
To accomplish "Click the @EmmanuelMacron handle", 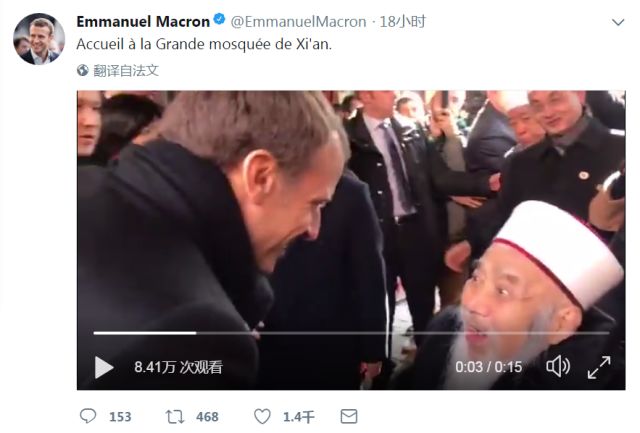I will [298, 22].
